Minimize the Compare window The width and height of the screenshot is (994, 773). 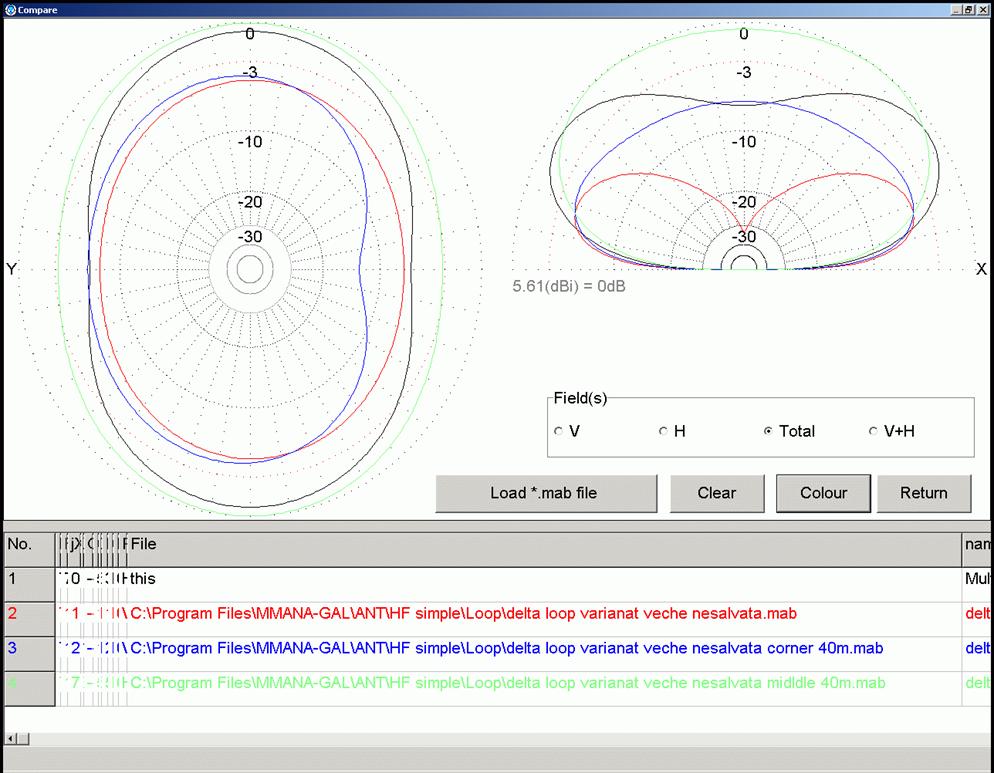pyautogui.click(x=957, y=10)
